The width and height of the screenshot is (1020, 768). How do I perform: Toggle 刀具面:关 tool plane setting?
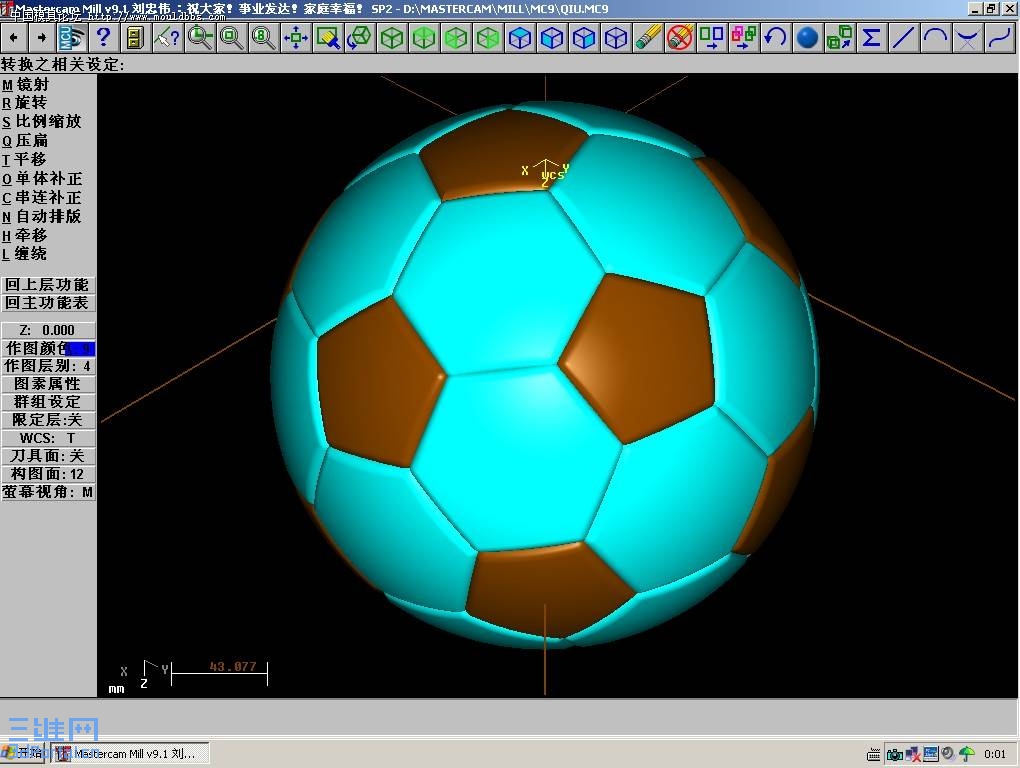[48, 457]
